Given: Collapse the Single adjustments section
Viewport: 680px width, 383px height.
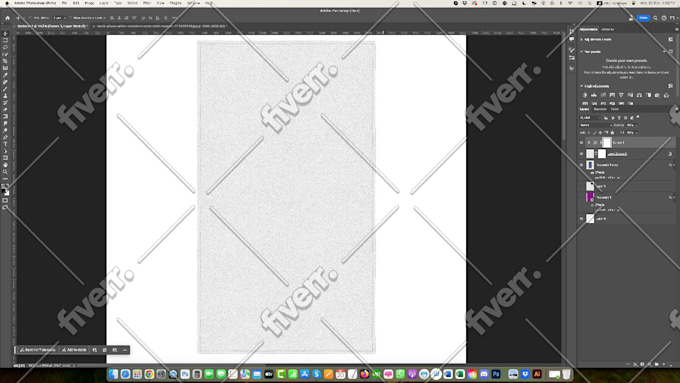Looking at the screenshot, I should point(582,86).
